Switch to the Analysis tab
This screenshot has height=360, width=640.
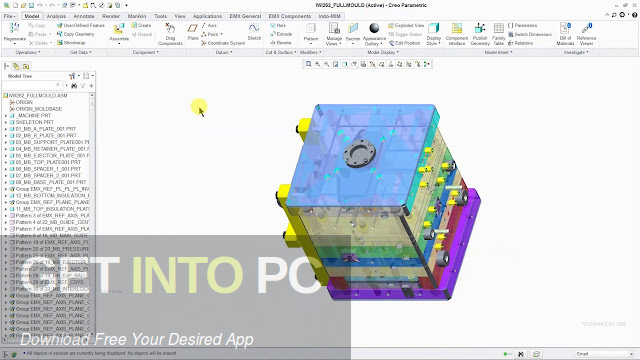56,16
